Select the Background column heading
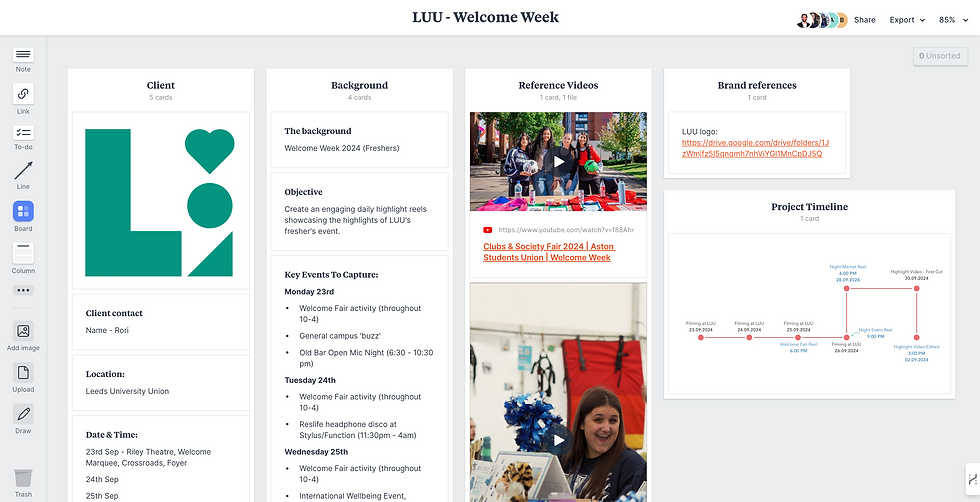The image size is (980, 502). [x=359, y=86]
